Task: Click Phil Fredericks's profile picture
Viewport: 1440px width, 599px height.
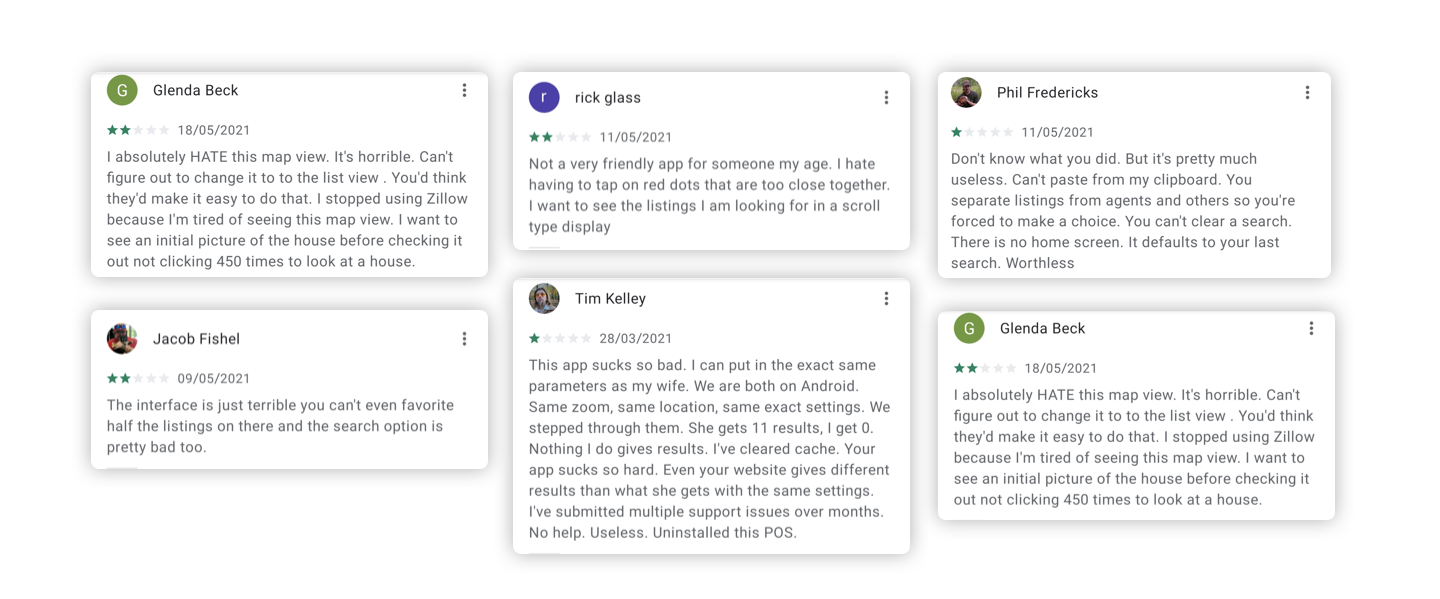Action: (x=965, y=91)
